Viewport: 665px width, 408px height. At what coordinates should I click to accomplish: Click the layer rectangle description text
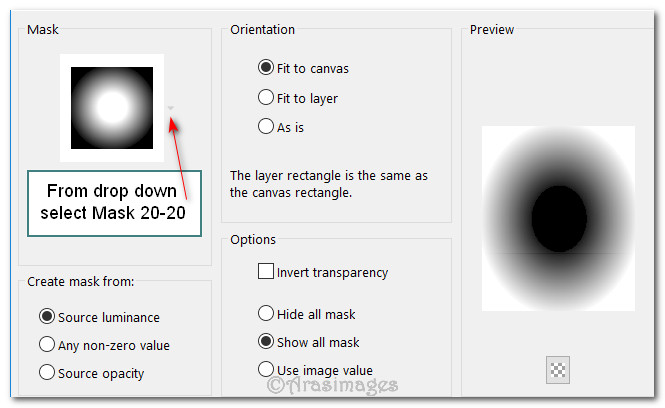[329, 184]
